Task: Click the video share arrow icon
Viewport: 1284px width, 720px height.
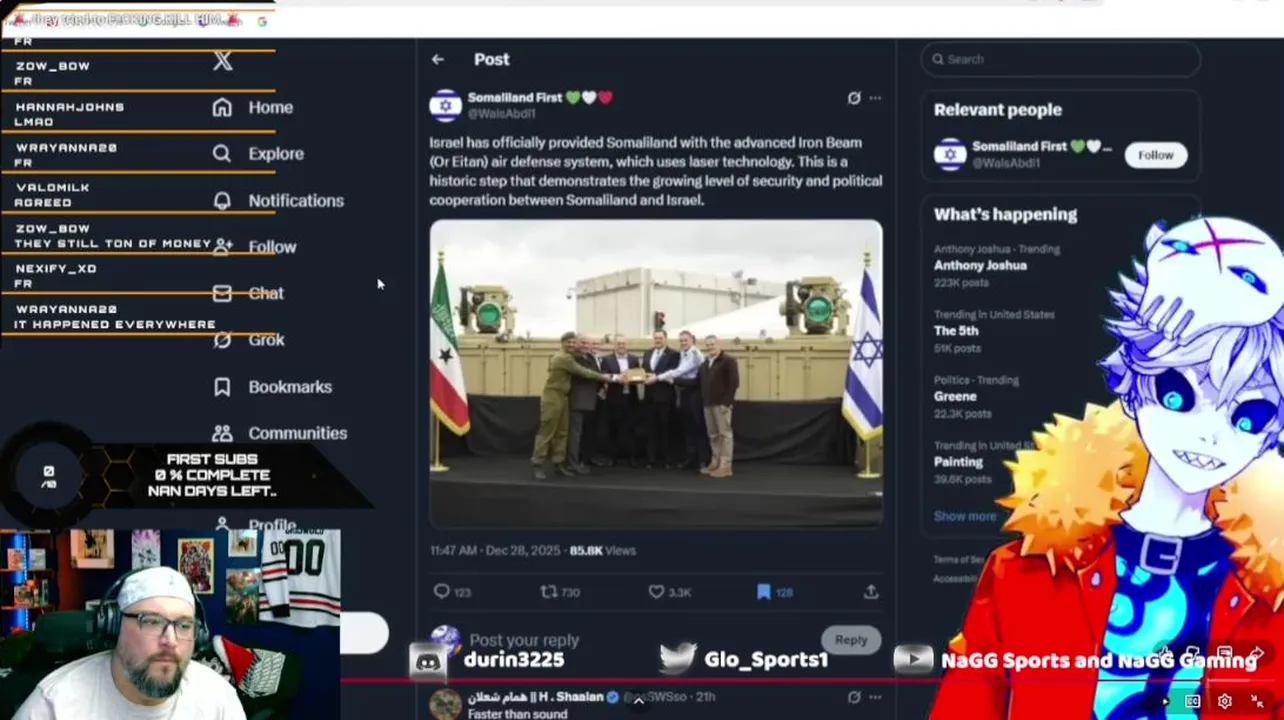Action: pos(1257,655)
